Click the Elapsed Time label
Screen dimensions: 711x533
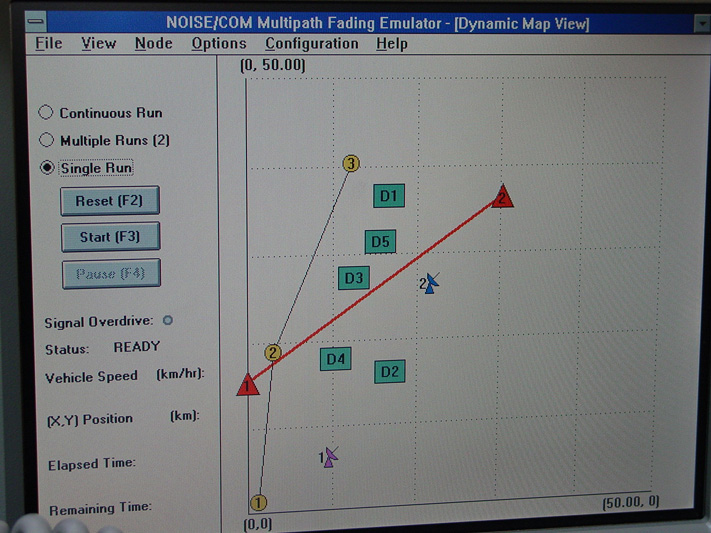pyautogui.click(x=92, y=464)
